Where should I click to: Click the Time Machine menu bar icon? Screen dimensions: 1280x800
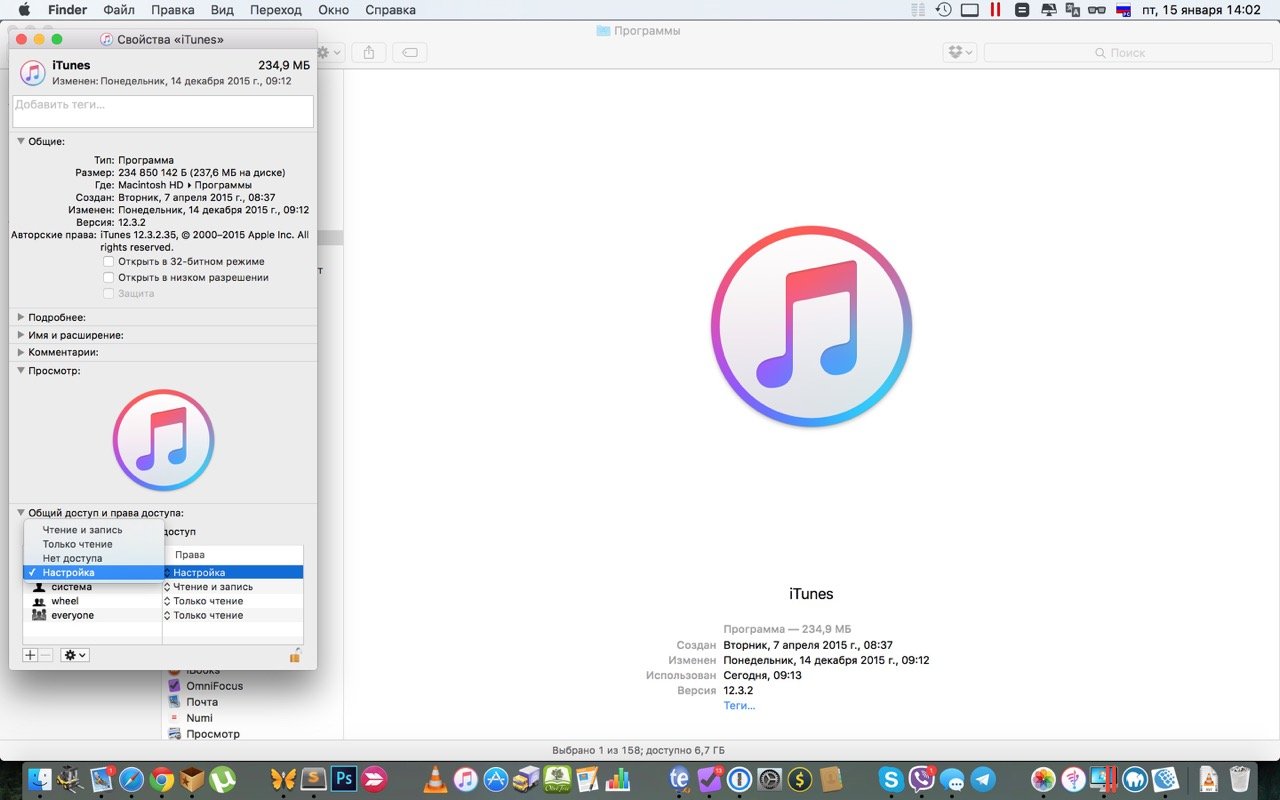943,10
